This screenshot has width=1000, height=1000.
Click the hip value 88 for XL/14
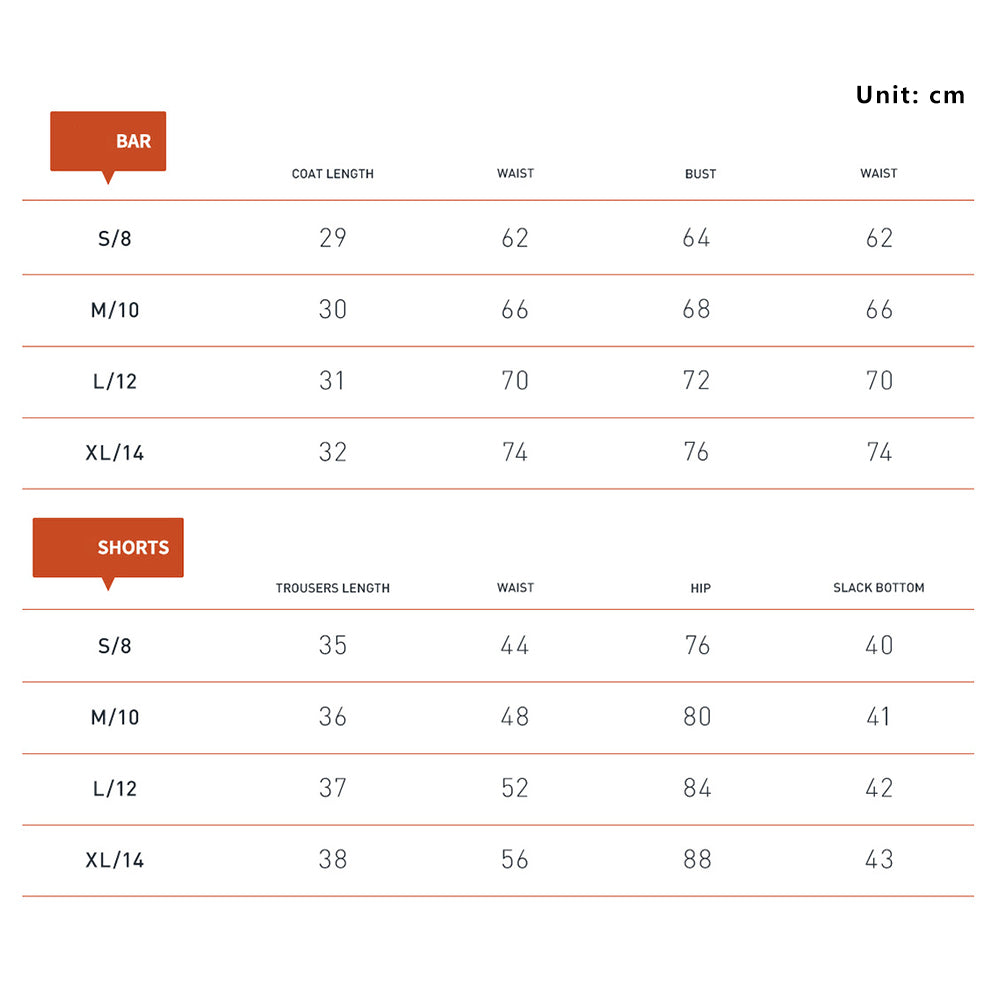click(x=697, y=860)
